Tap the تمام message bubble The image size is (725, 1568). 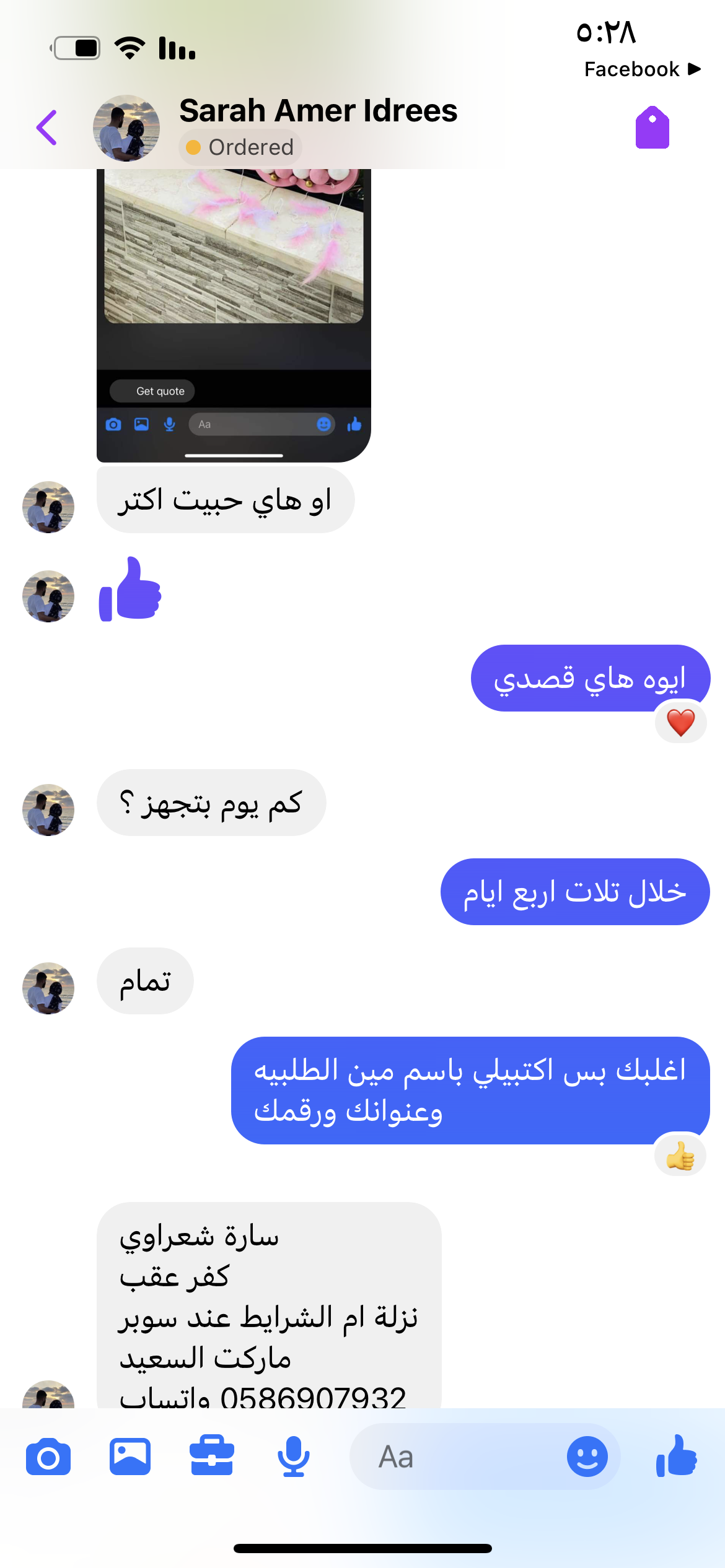(x=145, y=981)
